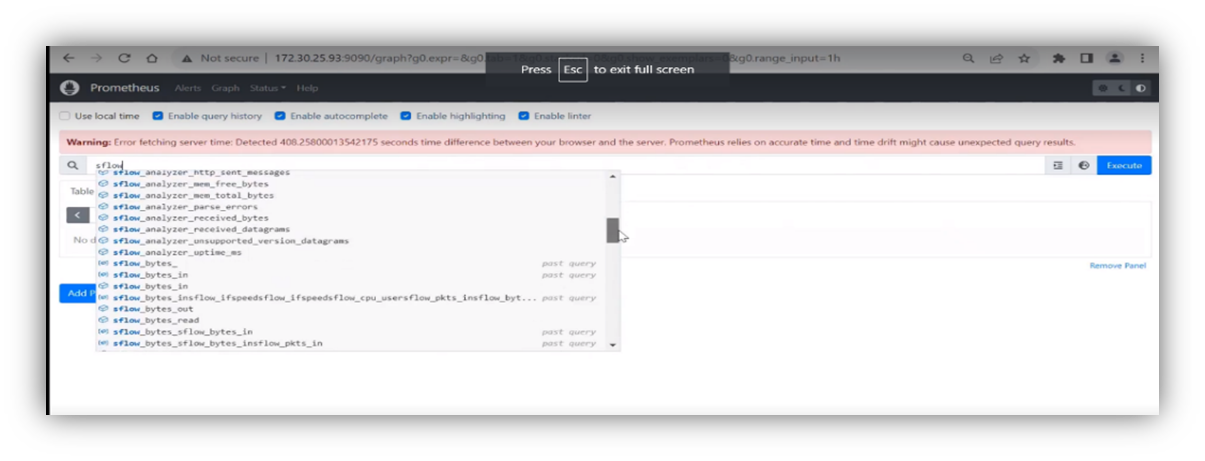Viewport: 1205px width, 461px height.
Task: Click the Prometheus logo icon
Action: 69,88
